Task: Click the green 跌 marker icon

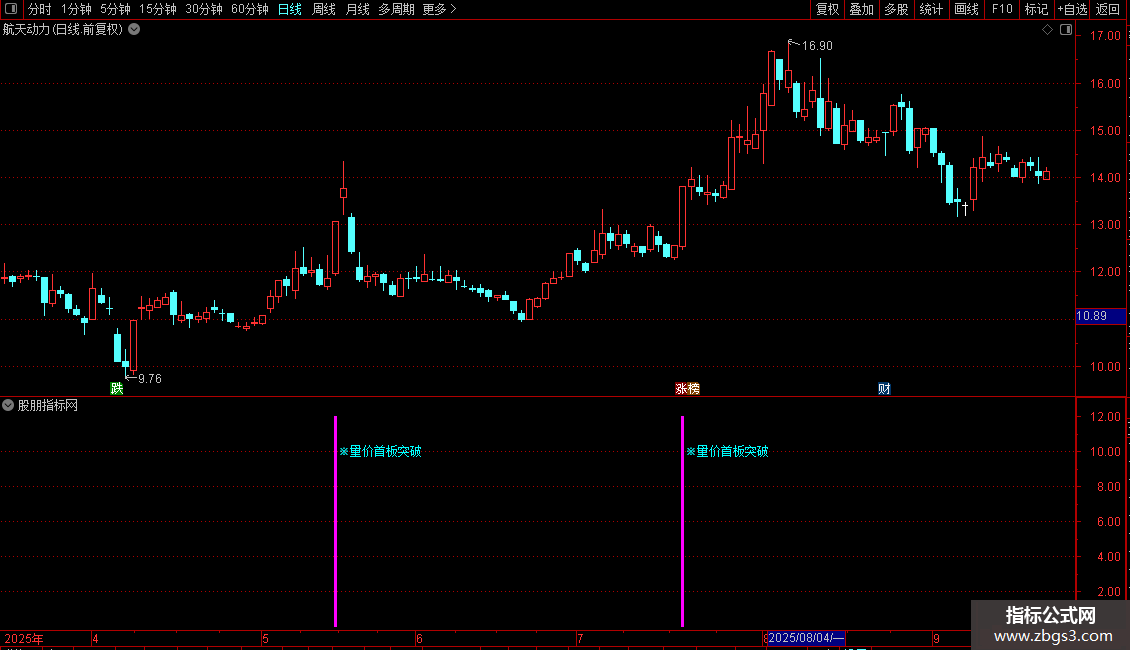Action: 117,388
